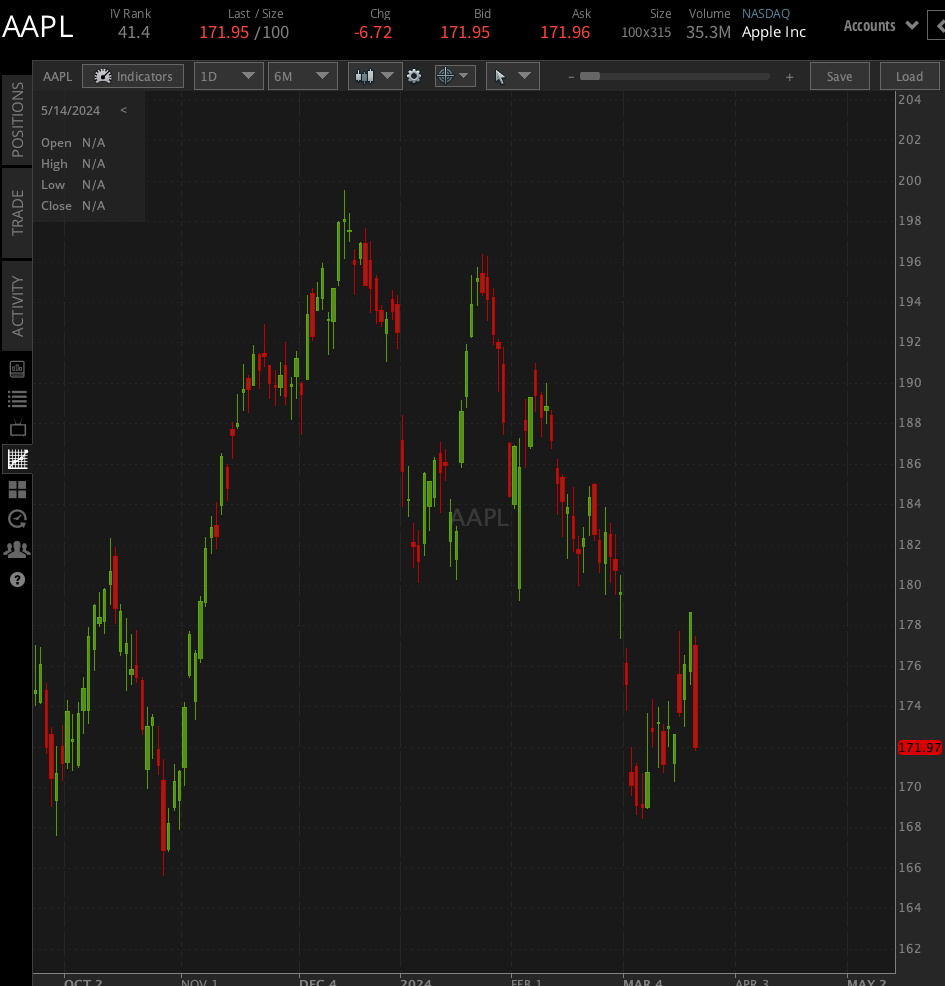Click the large AAPL ticker in header
945x986 pixels.
(x=38, y=27)
